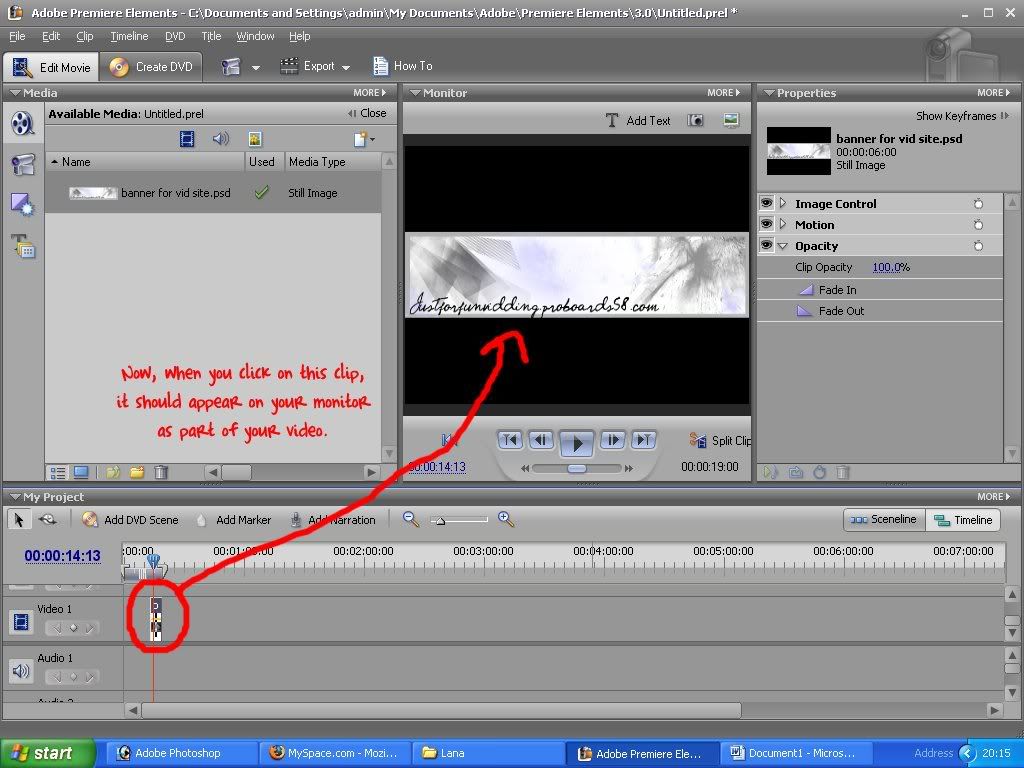Screen dimensions: 1024x768
Task: Open the Titles sidebar icon
Action: pyautogui.click(x=23, y=246)
